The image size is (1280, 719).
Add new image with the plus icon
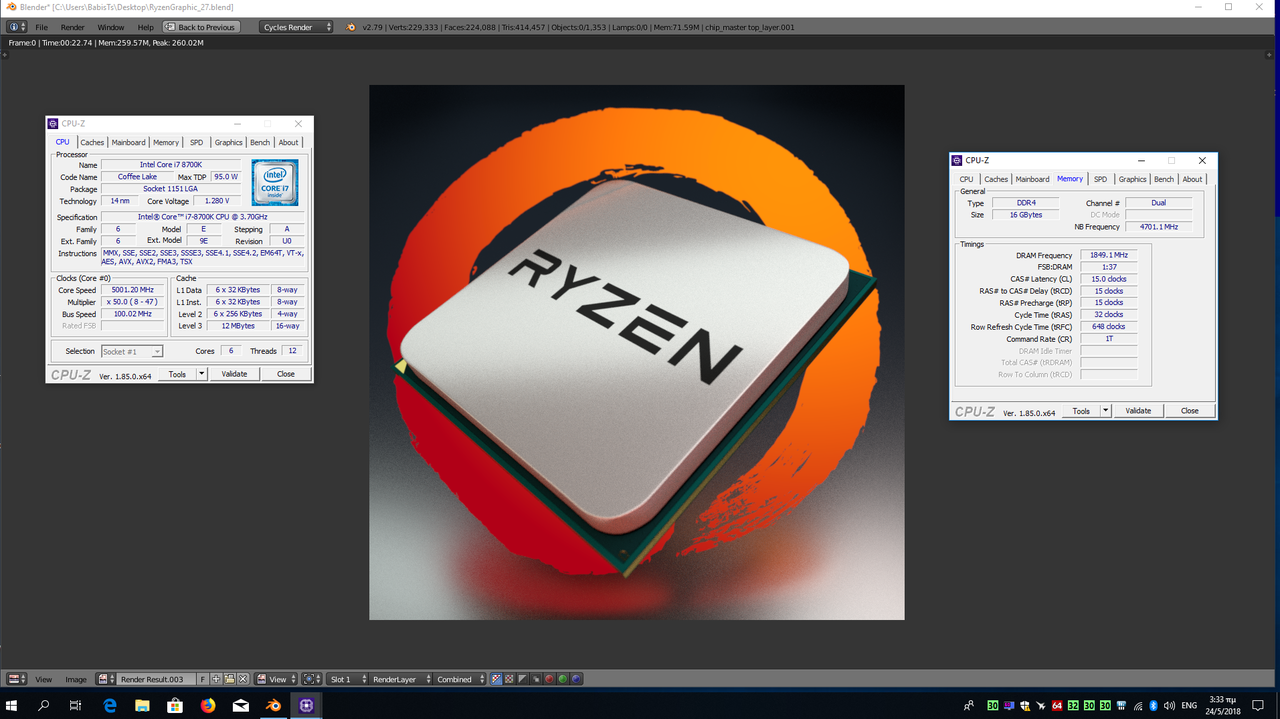tap(217, 679)
